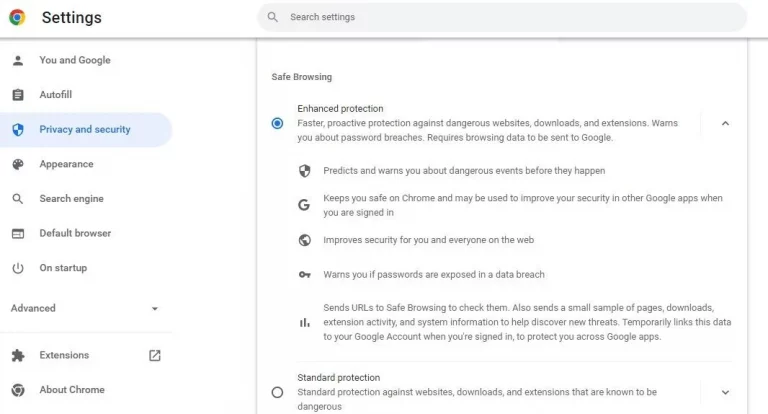Click the Google G icon beside Keeps you safe
This screenshot has height=414, width=768.
304,205
